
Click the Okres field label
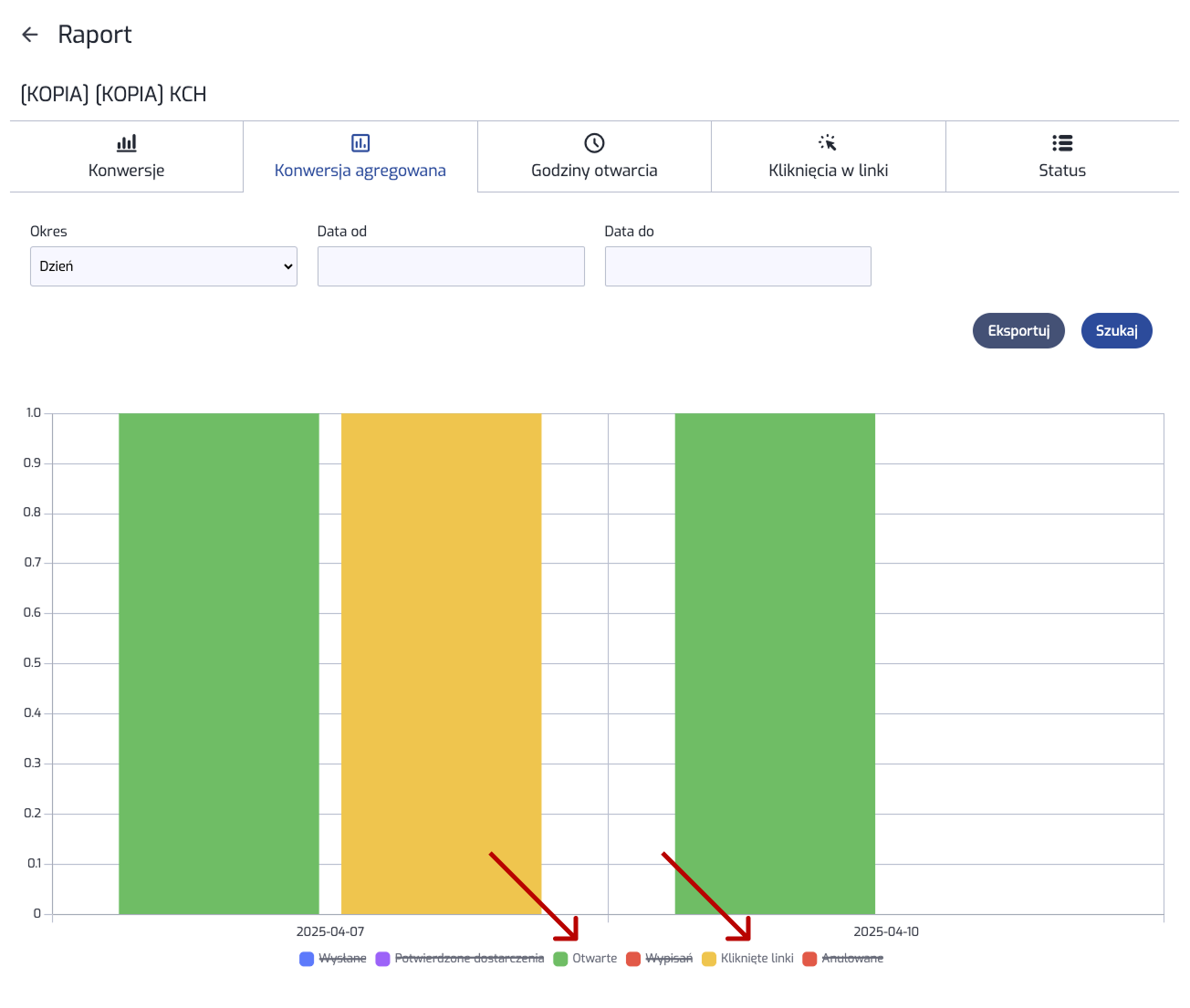48,232
